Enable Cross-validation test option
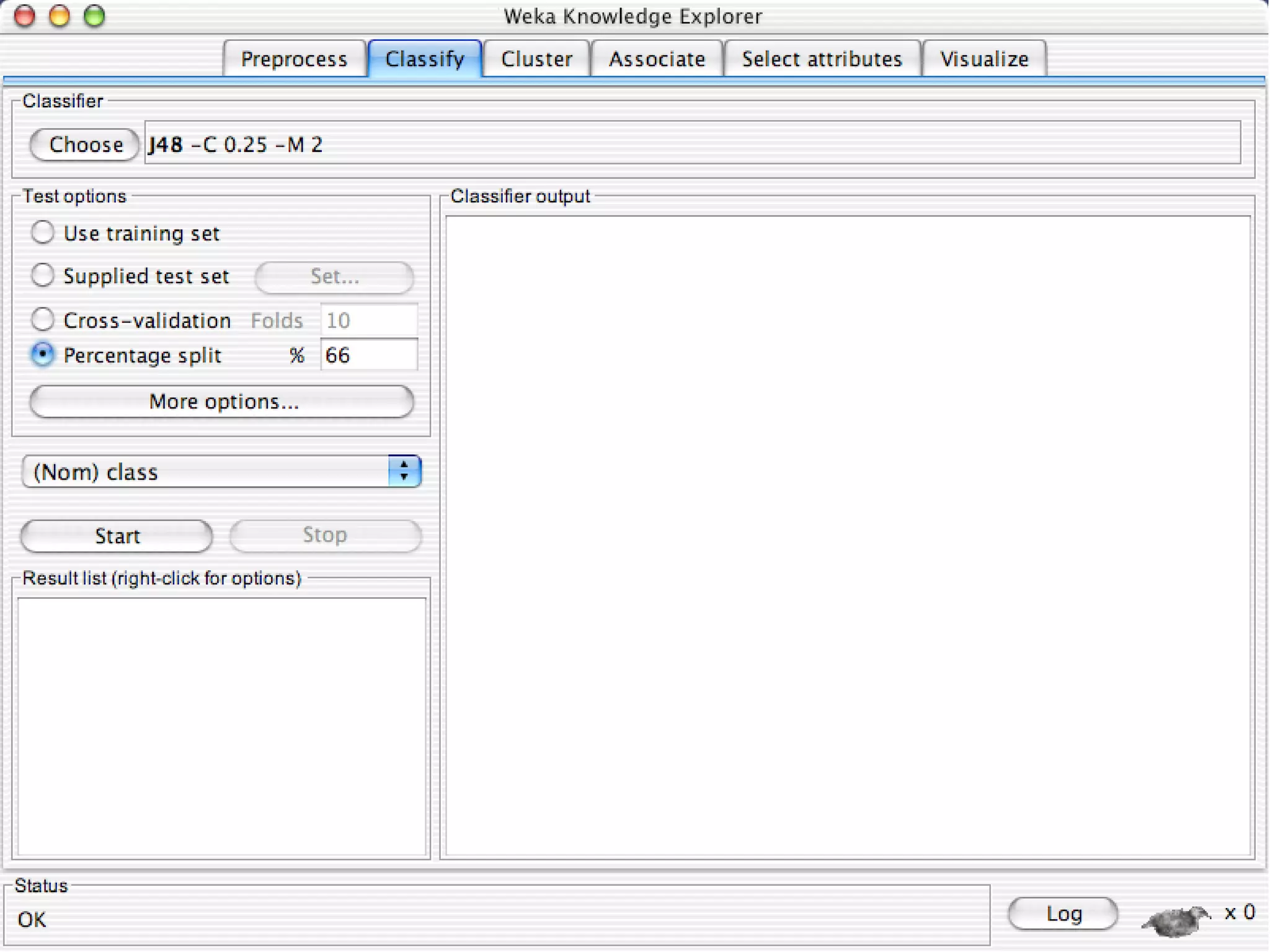The image size is (1270, 952). (x=43, y=320)
